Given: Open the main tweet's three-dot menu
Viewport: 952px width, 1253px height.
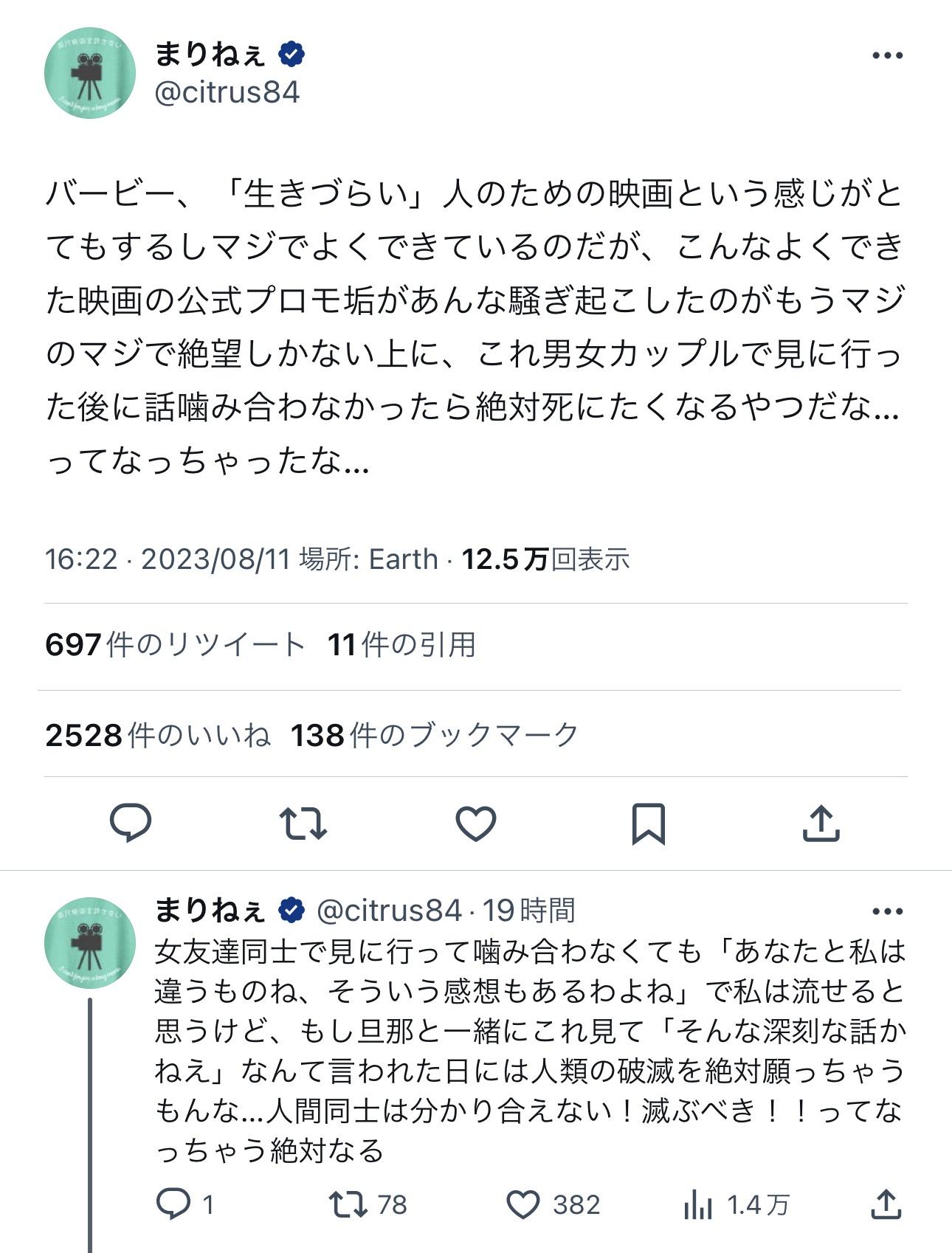Looking at the screenshot, I should 887,55.
